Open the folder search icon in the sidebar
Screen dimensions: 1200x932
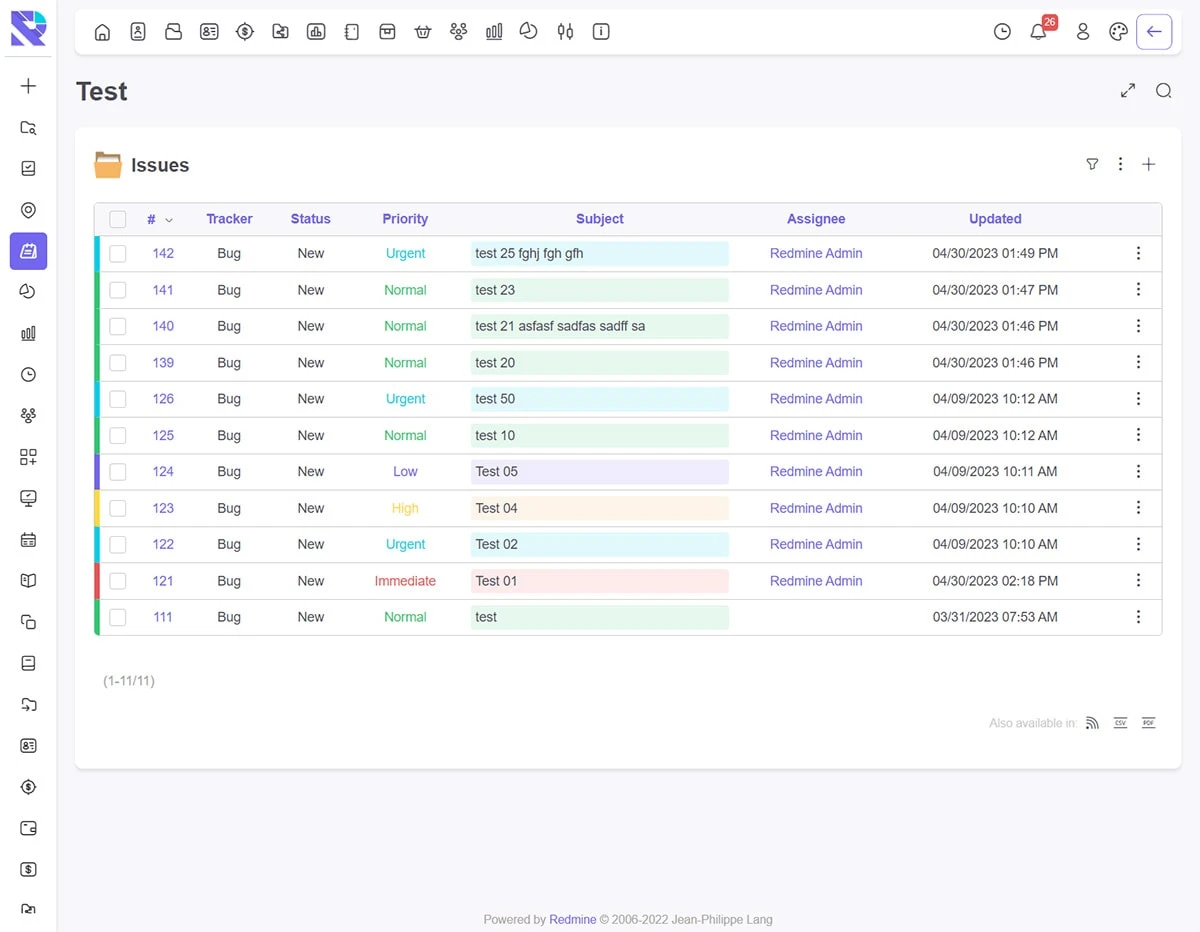tap(28, 128)
